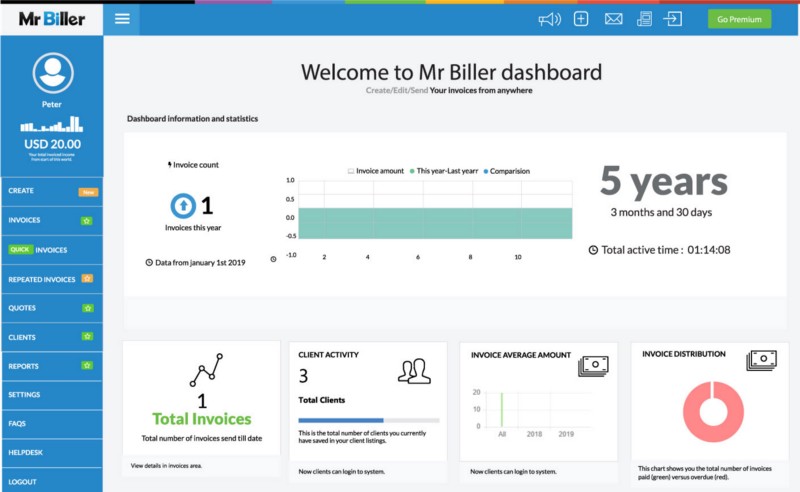Click Now clients can login under Client Activity

[342, 472]
